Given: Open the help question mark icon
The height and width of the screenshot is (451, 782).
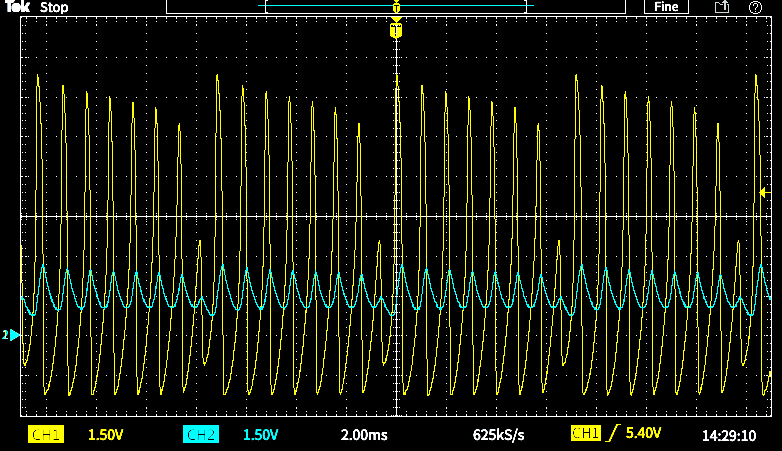Looking at the screenshot, I should pyautogui.click(x=755, y=7).
